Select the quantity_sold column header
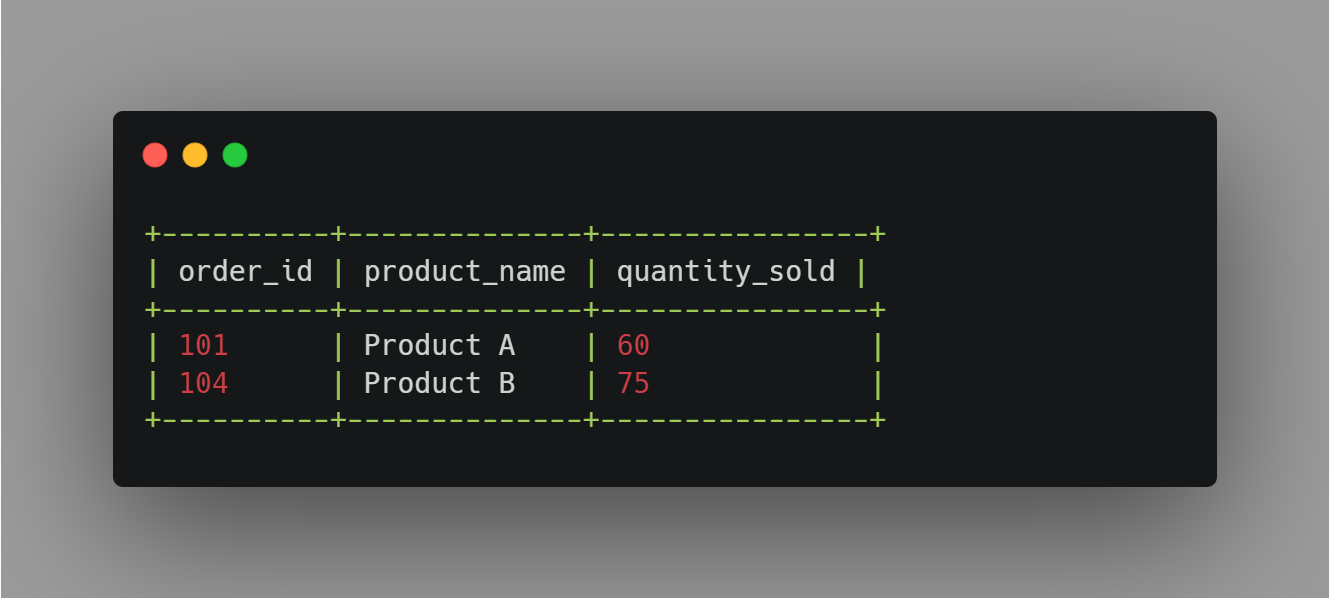1330x598 pixels. 726,271
